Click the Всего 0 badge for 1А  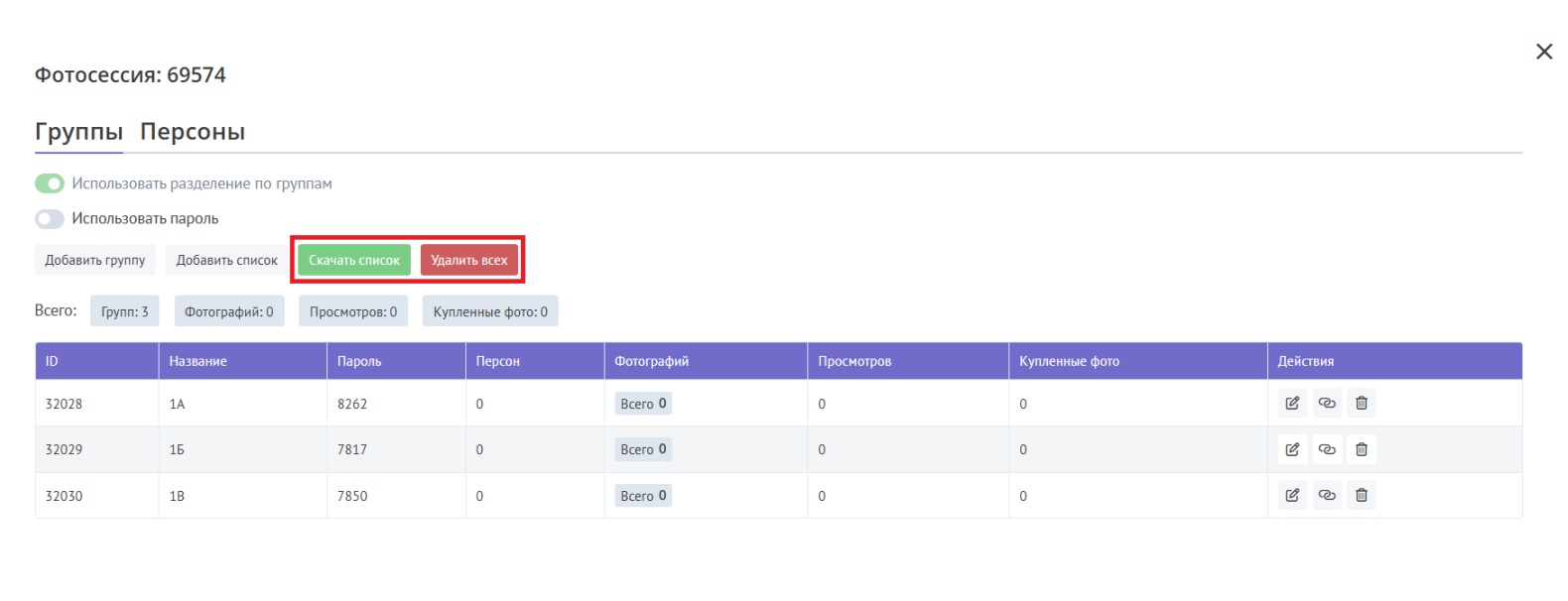(x=643, y=404)
